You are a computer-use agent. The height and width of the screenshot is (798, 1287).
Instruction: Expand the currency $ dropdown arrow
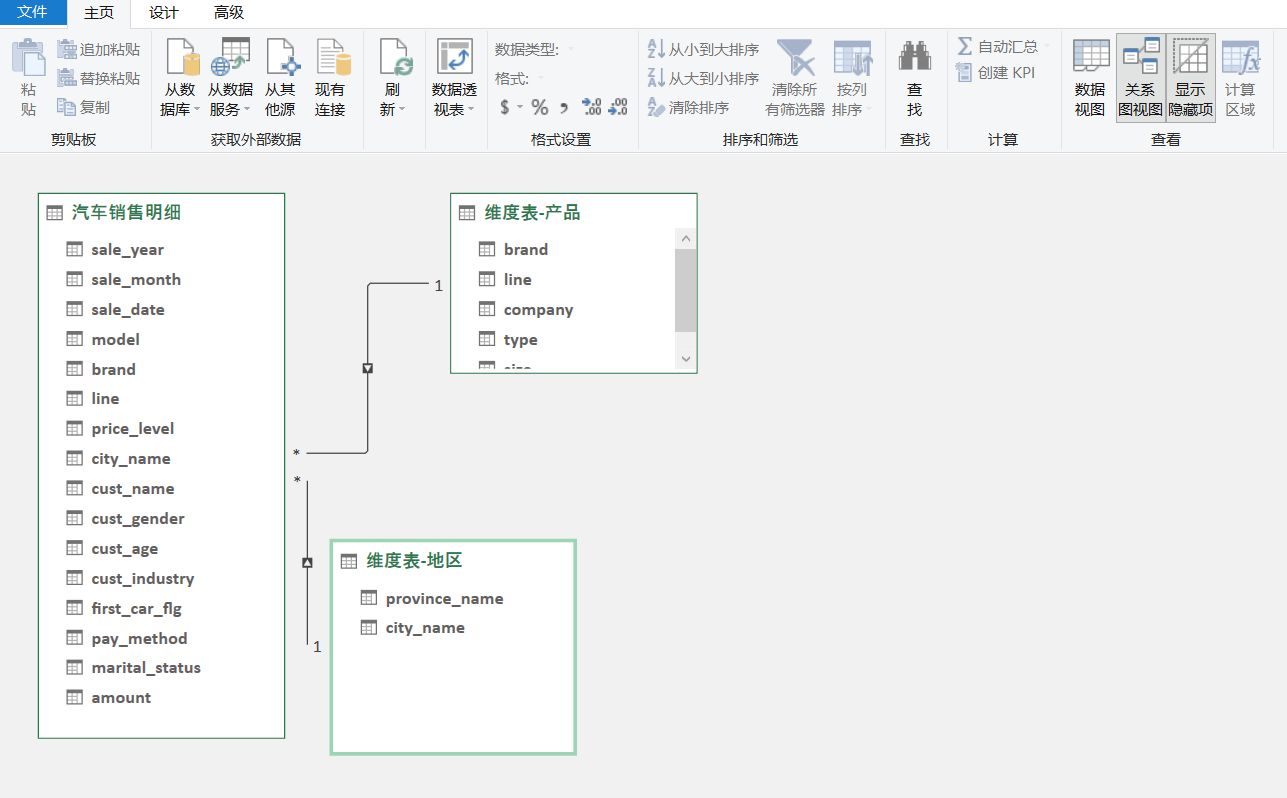click(519, 107)
